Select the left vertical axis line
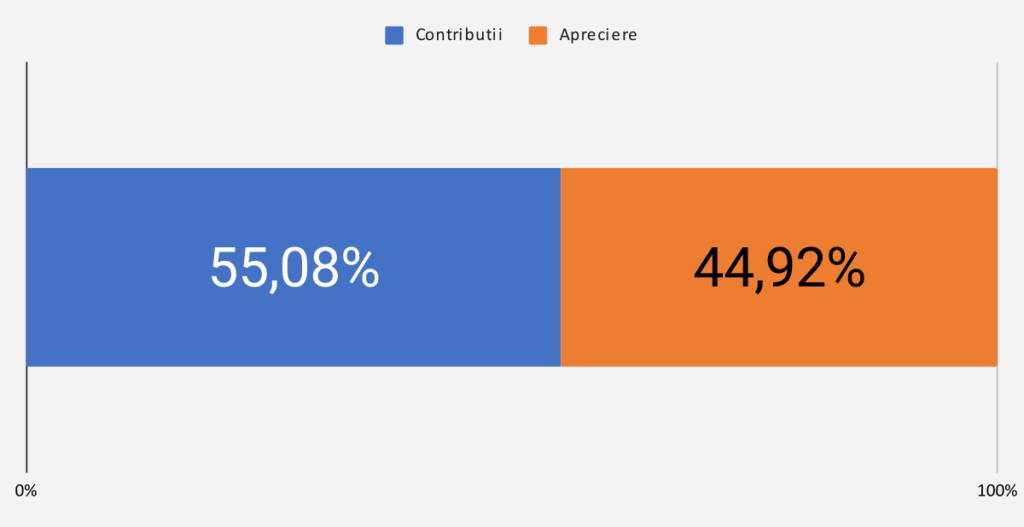The width and height of the screenshot is (1024, 527). click(x=26, y=110)
